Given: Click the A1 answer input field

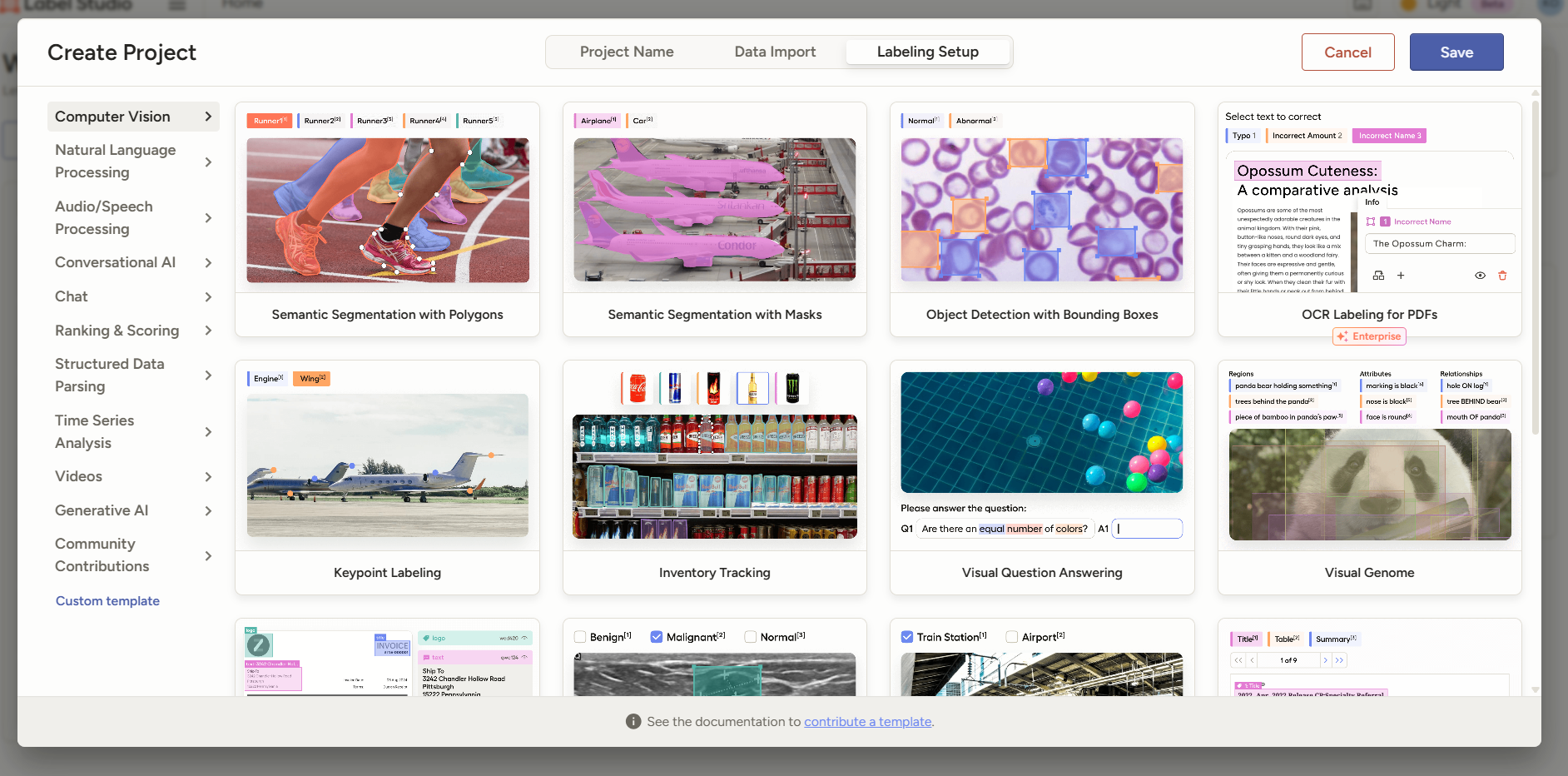Looking at the screenshot, I should [1147, 529].
